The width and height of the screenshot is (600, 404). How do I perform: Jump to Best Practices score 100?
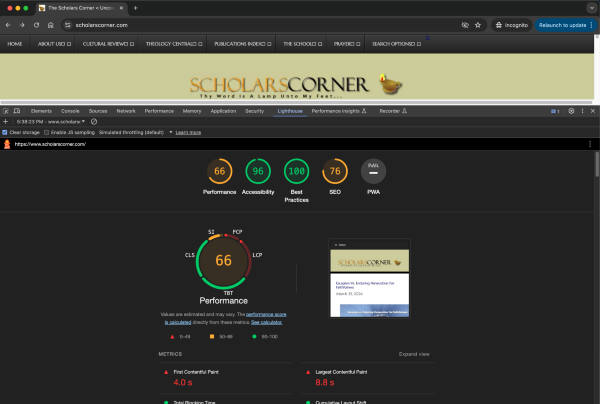click(x=297, y=171)
